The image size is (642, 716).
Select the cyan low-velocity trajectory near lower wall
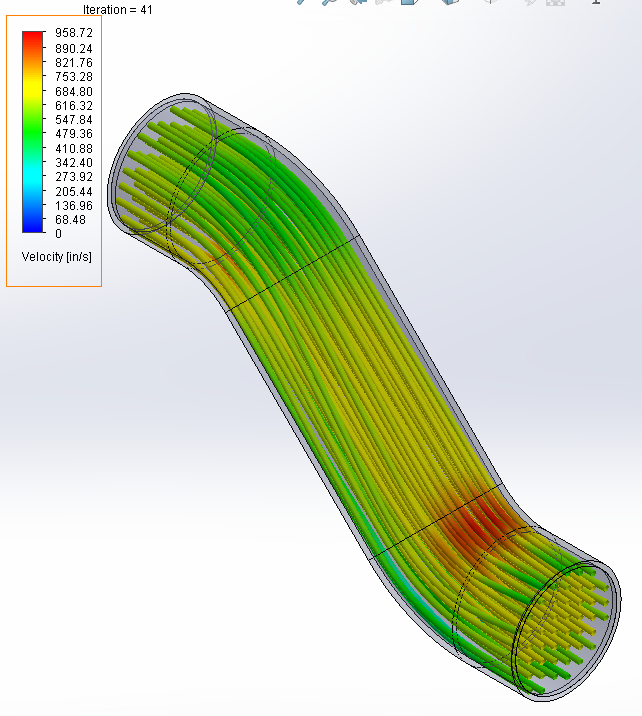tap(406, 589)
